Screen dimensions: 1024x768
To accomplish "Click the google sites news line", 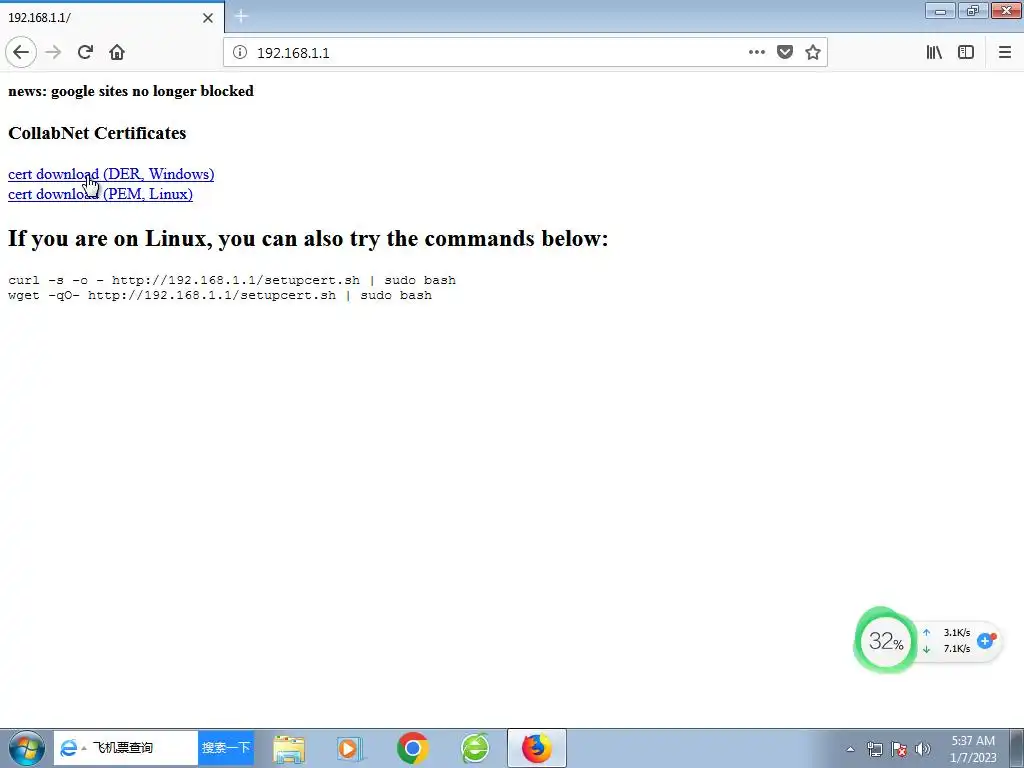I will point(131,91).
